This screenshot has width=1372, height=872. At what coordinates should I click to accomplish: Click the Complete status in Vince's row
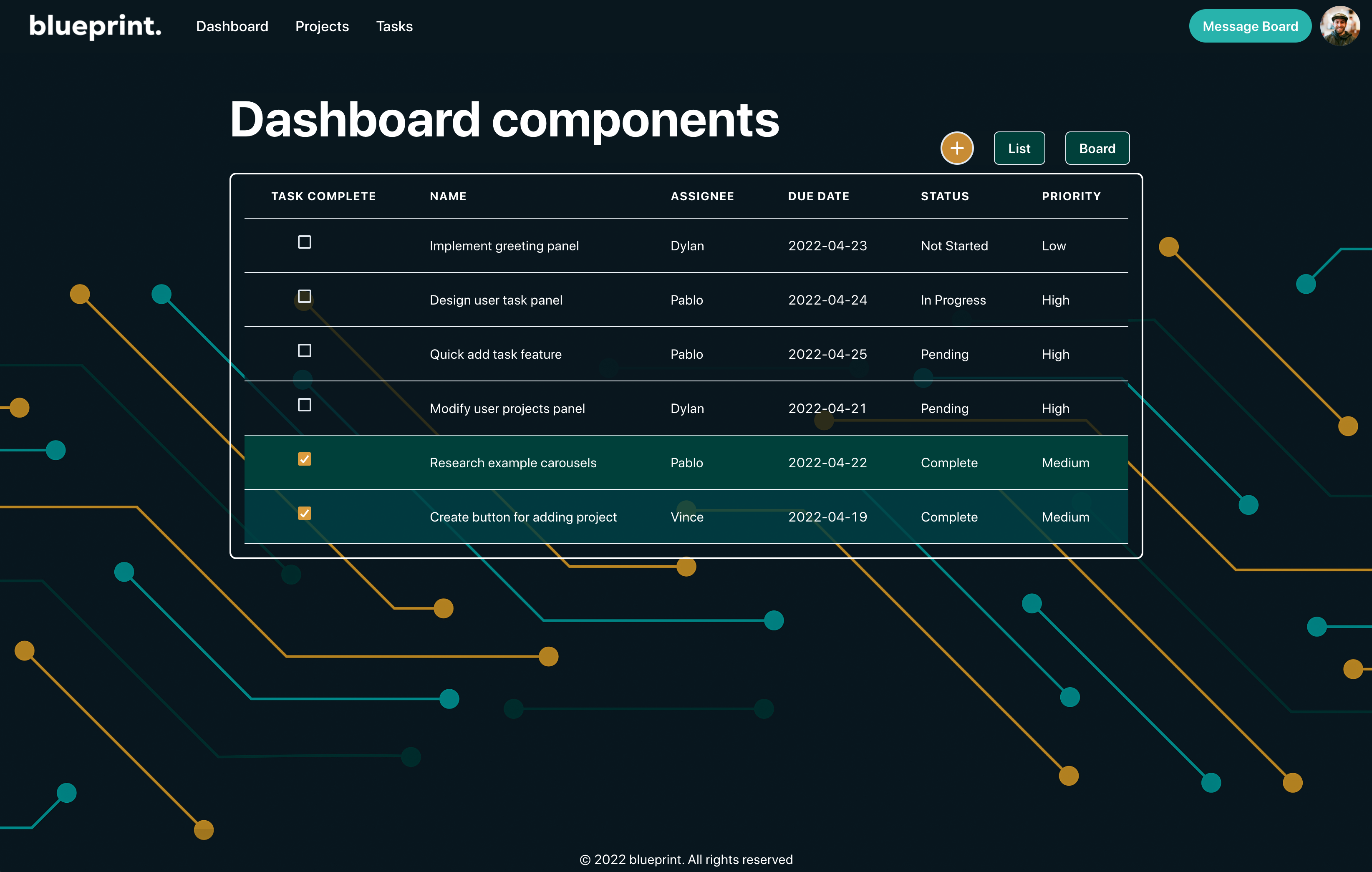pyautogui.click(x=949, y=517)
